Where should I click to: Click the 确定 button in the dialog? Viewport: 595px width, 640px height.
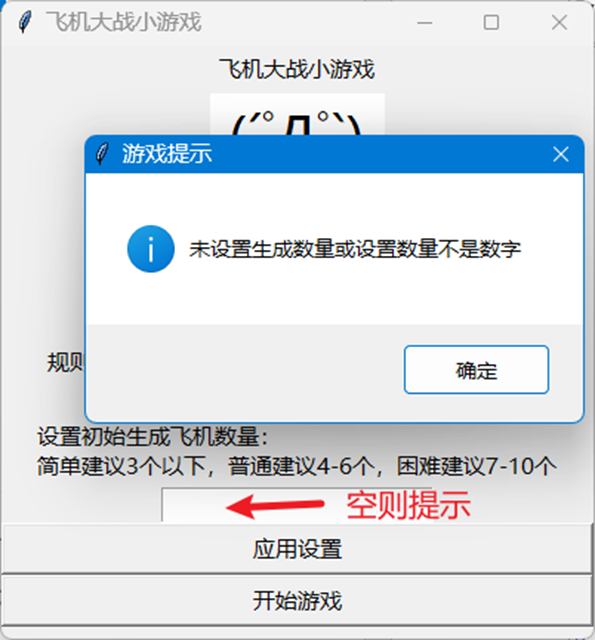[476, 370]
